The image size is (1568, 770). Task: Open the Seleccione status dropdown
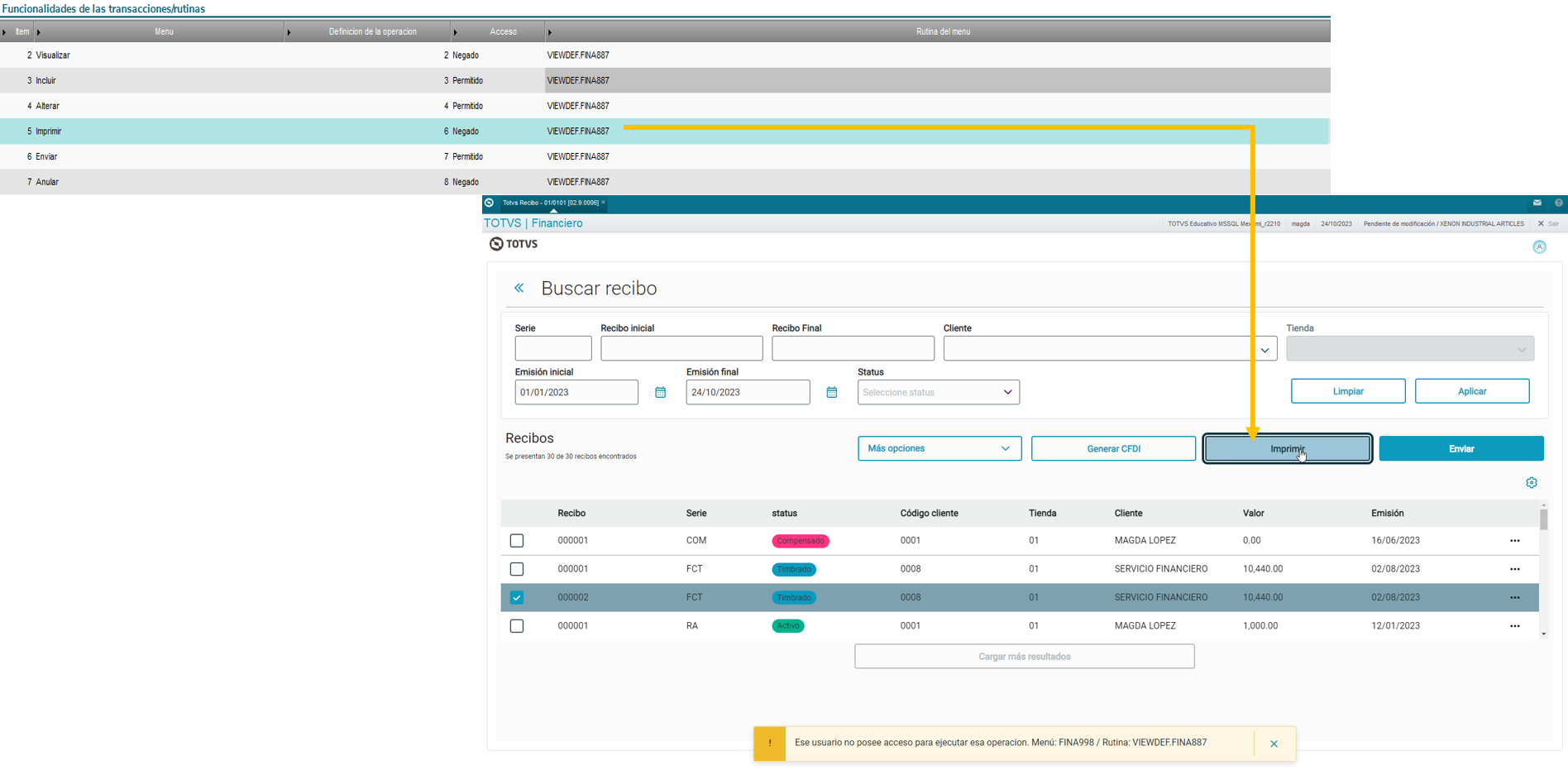(x=939, y=392)
